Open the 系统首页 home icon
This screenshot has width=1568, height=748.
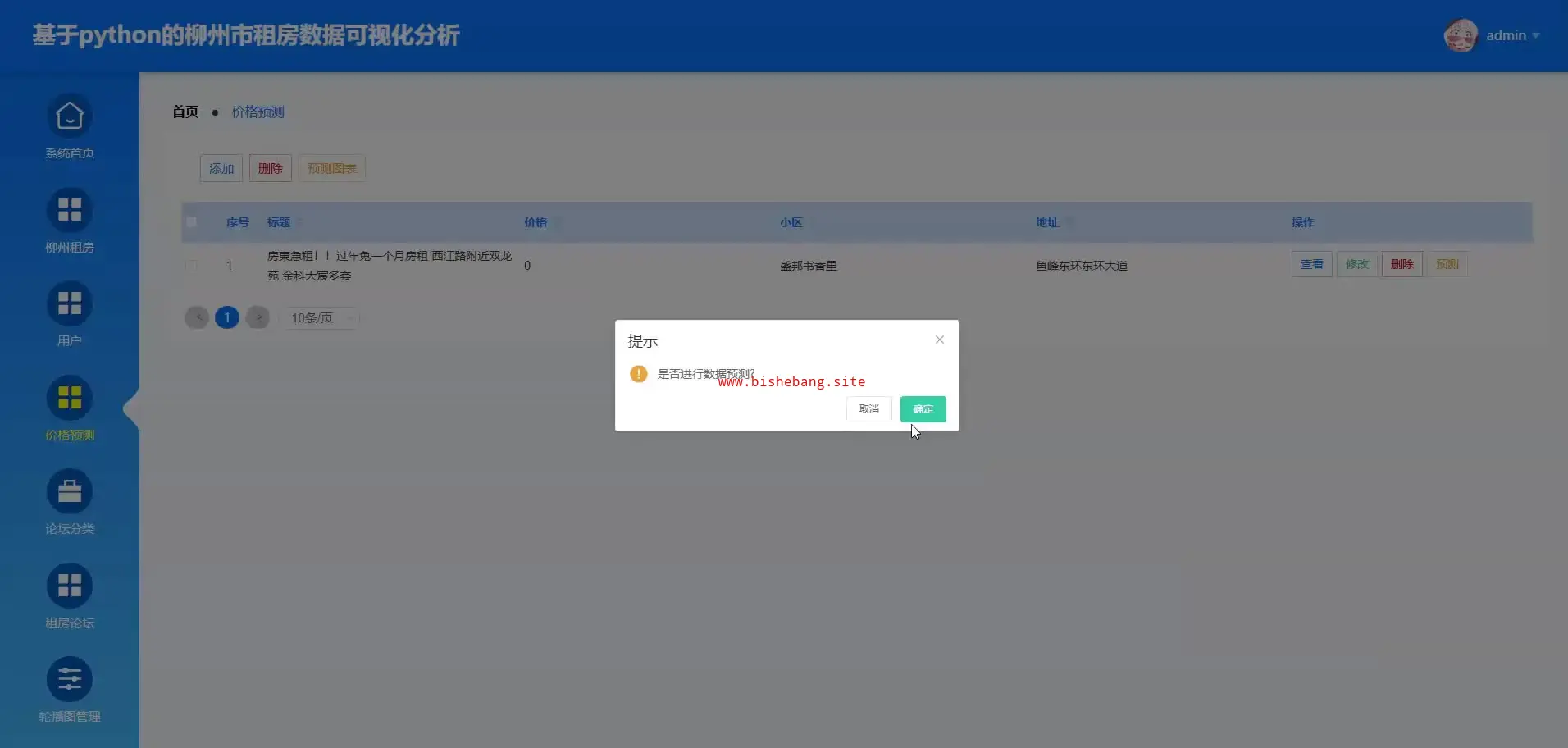(x=70, y=116)
